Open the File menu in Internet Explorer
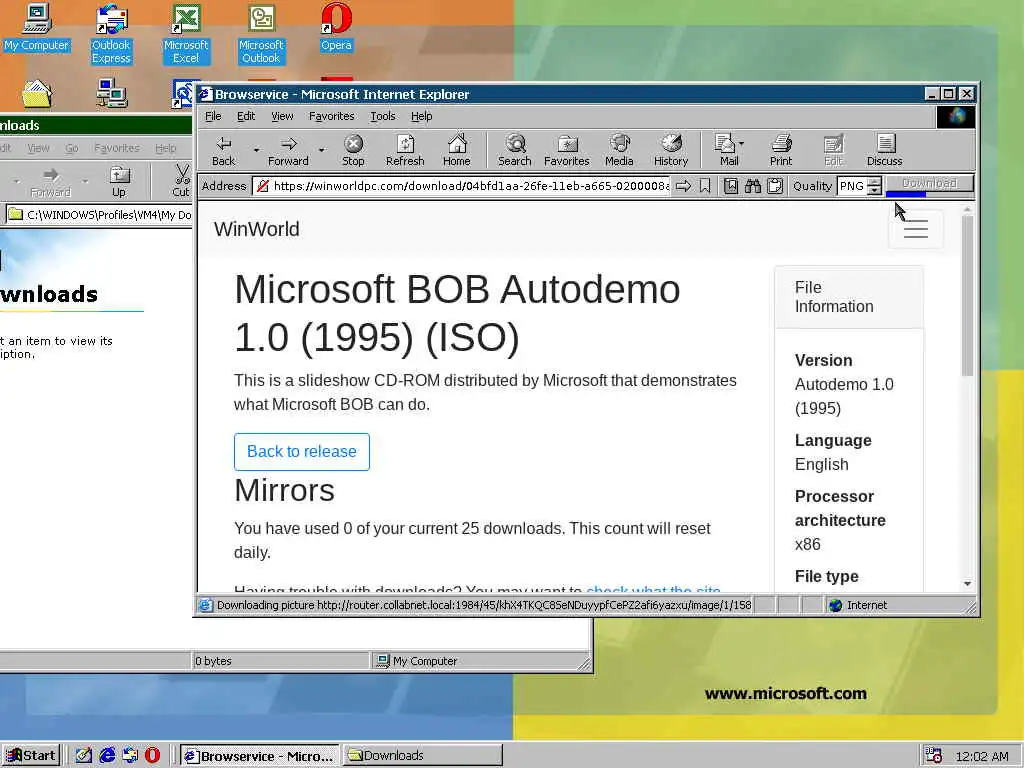This screenshot has width=1024, height=768. 213,116
